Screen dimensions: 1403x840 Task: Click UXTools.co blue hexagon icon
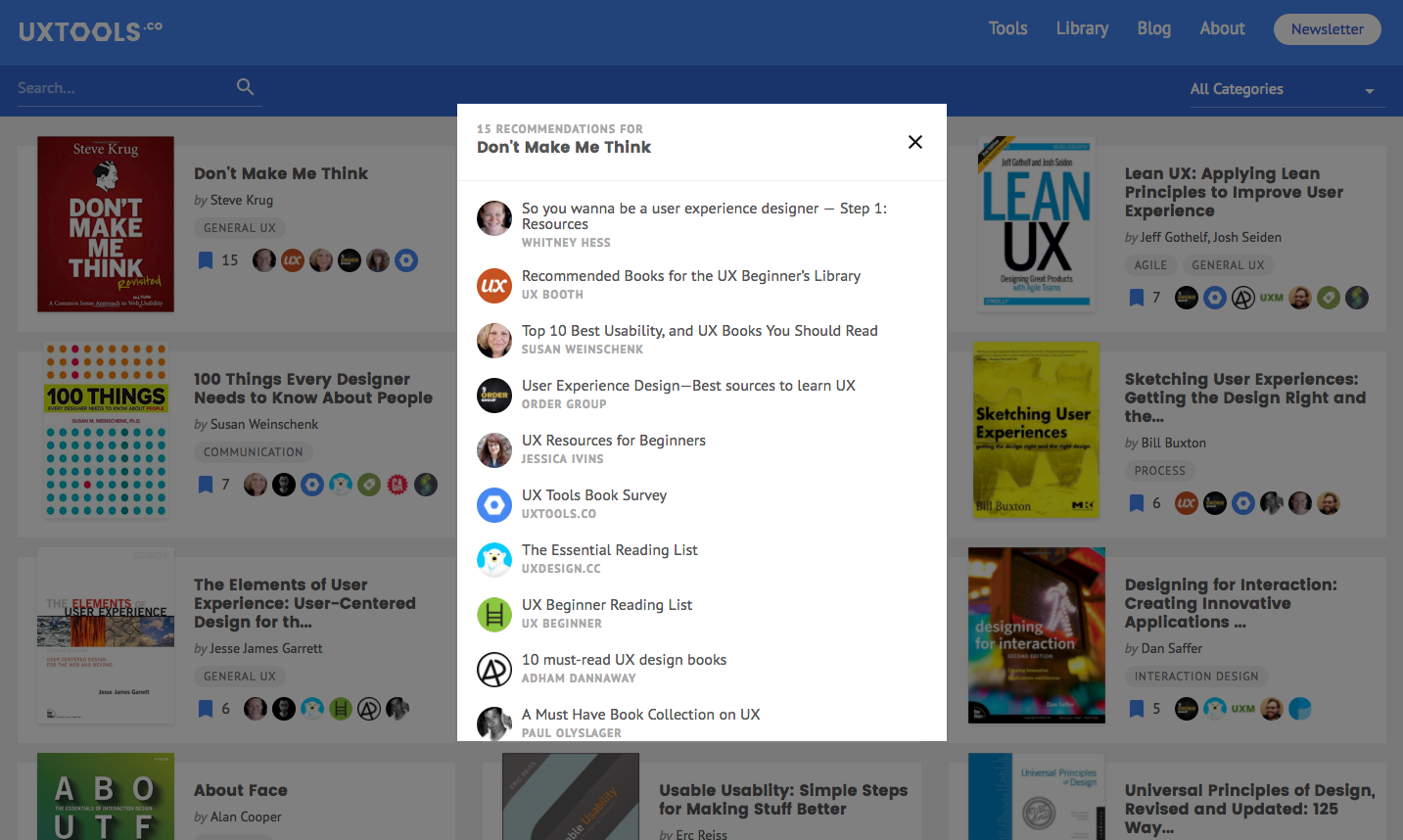[x=494, y=505]
